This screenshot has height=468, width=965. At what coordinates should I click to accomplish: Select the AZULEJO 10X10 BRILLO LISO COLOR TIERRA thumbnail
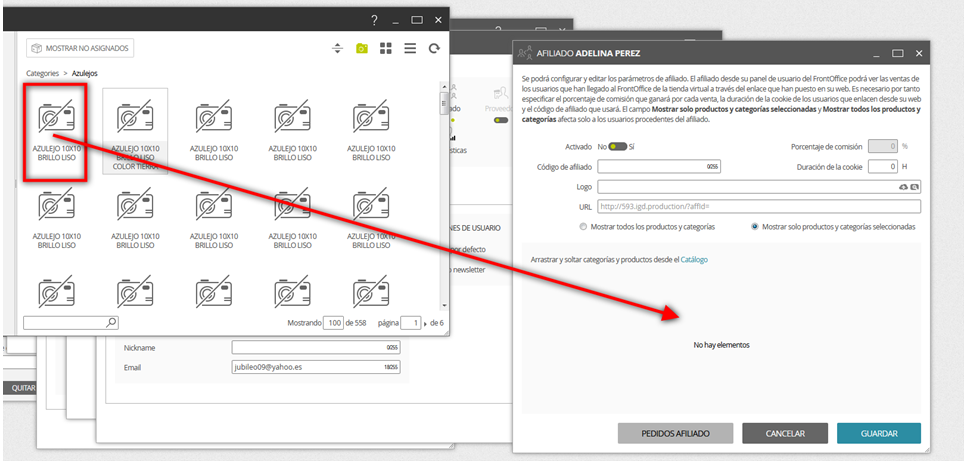tap(135, 131)
